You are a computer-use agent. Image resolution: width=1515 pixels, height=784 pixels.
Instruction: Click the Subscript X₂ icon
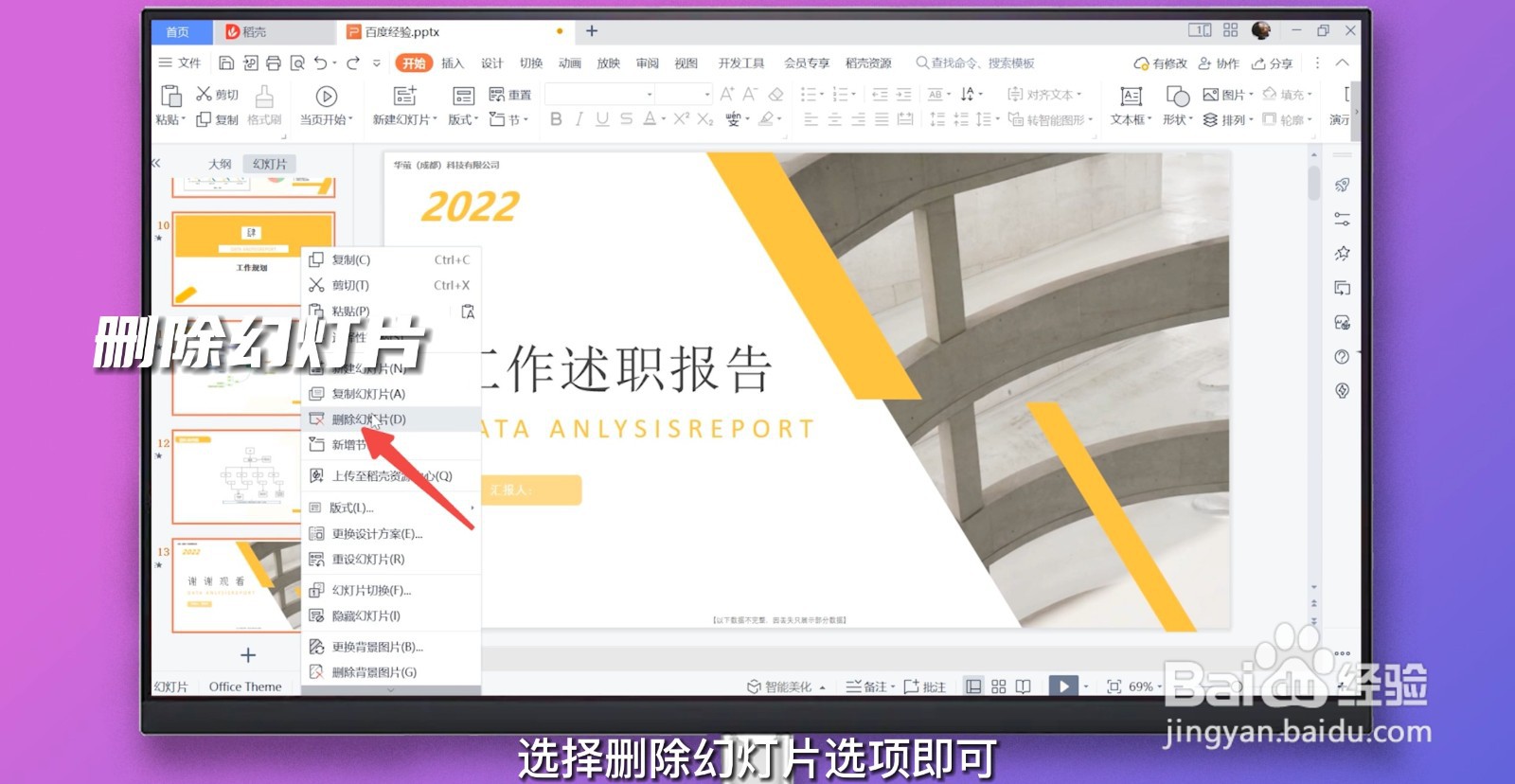[705, 119]
